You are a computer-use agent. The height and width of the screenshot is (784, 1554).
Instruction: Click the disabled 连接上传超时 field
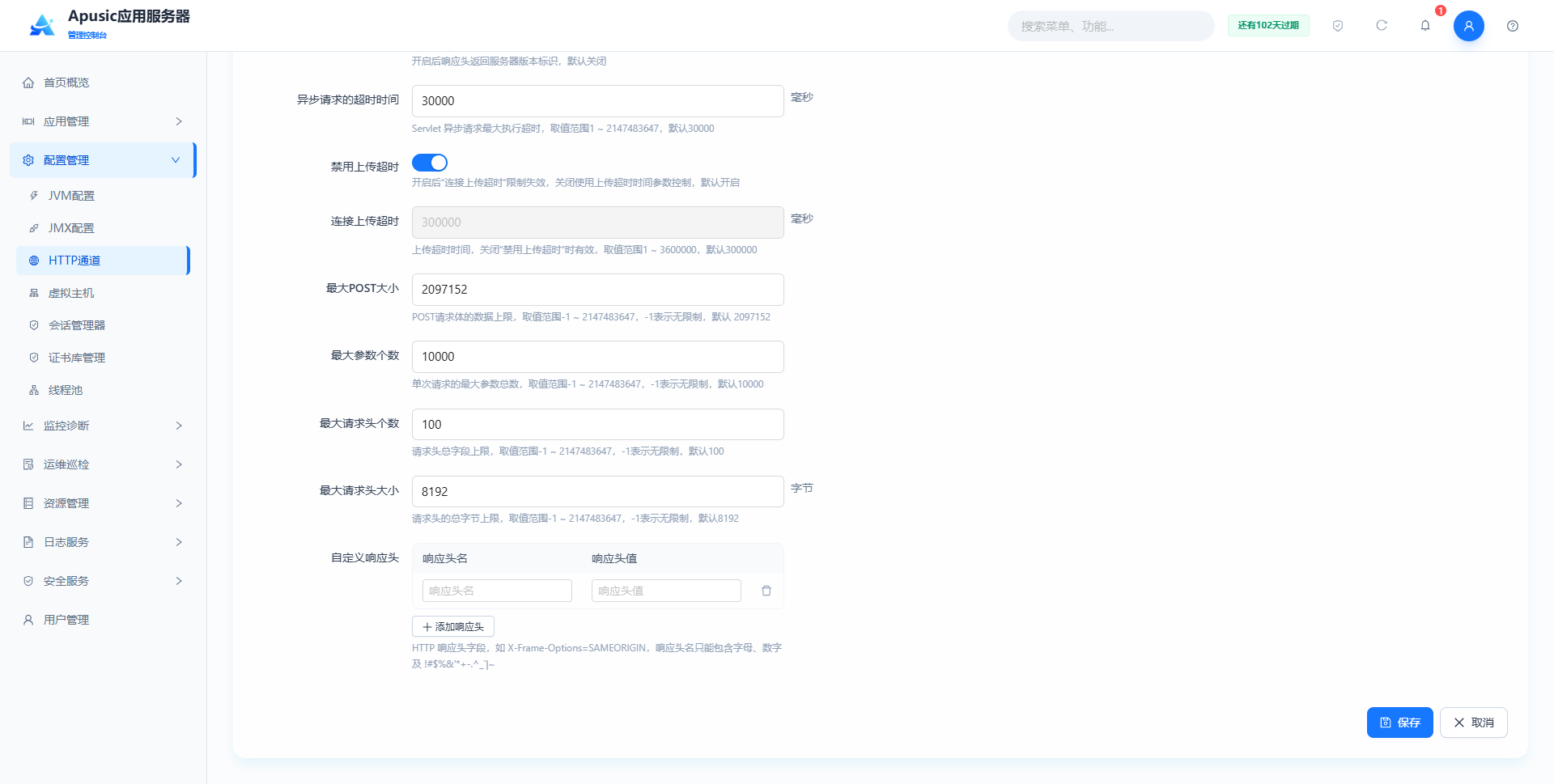point(597,222)
